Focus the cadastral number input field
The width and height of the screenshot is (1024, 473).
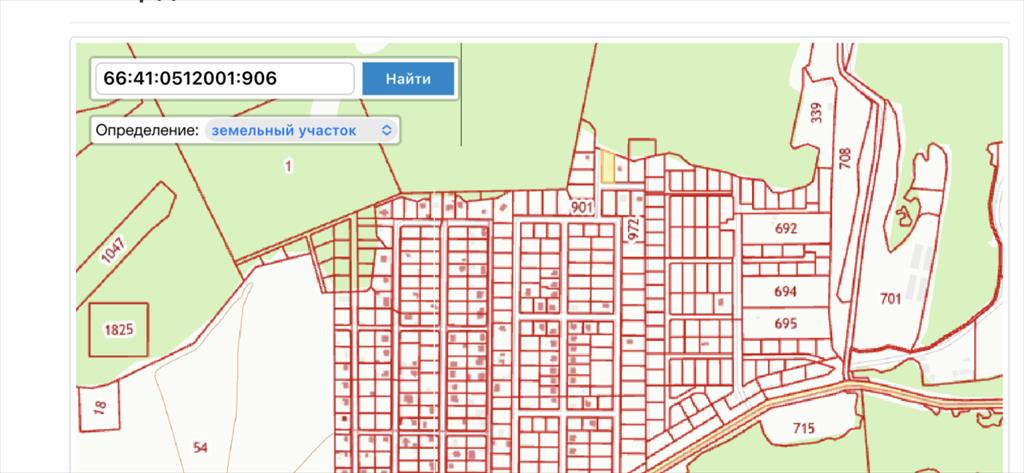[223, 78]
